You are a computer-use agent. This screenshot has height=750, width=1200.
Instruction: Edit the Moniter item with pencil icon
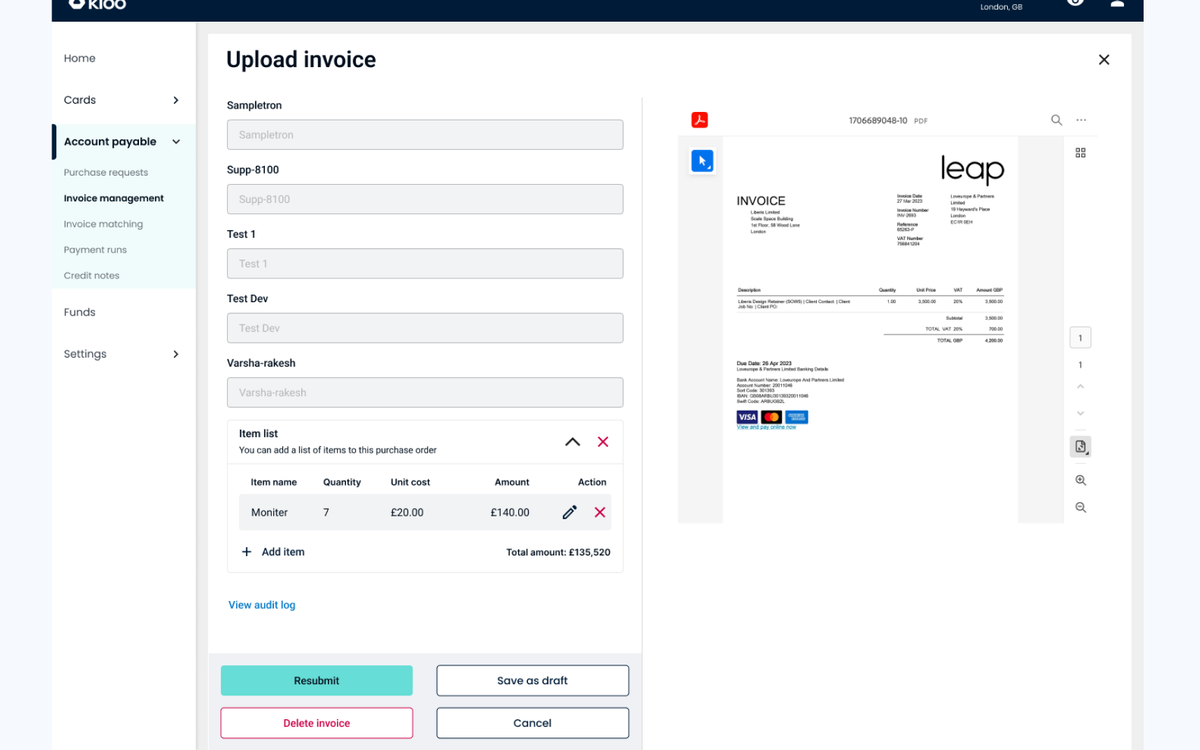tap(569, 512)
